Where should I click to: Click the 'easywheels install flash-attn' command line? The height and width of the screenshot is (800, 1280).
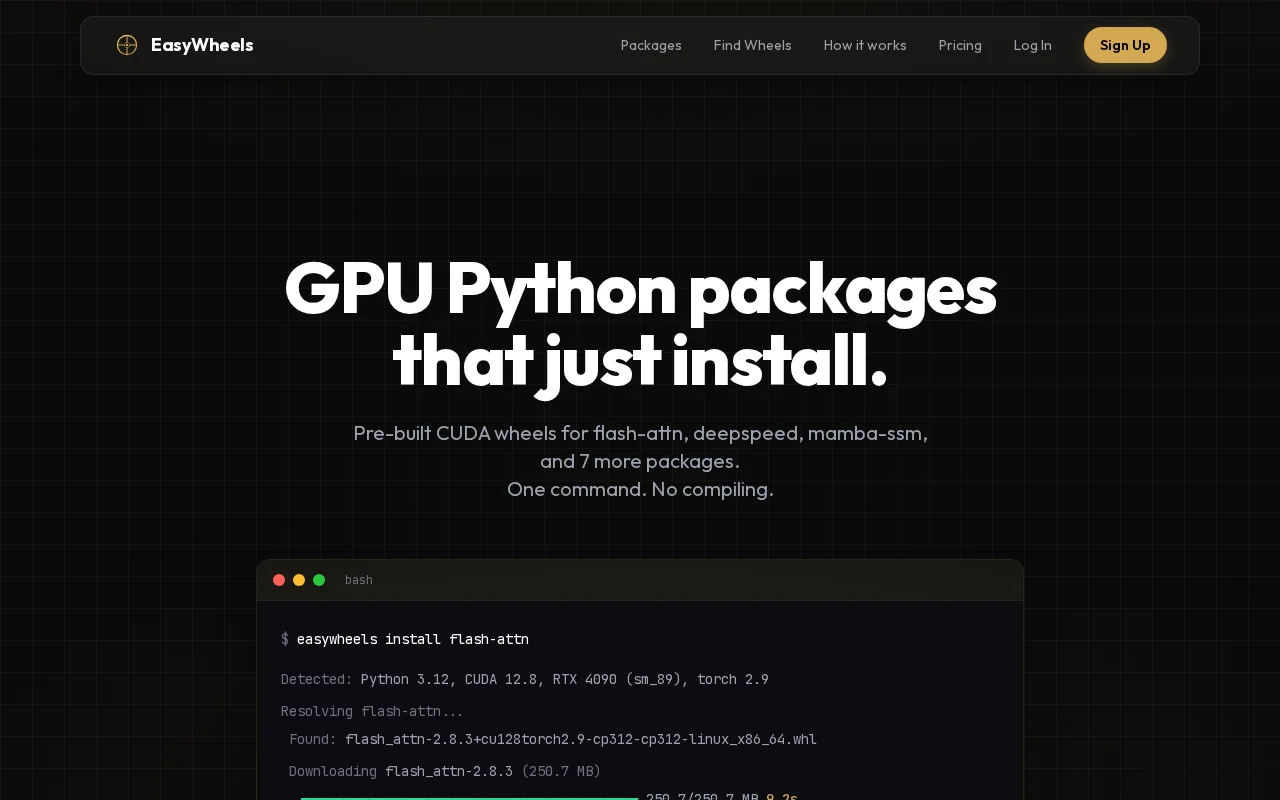[405, 639]
